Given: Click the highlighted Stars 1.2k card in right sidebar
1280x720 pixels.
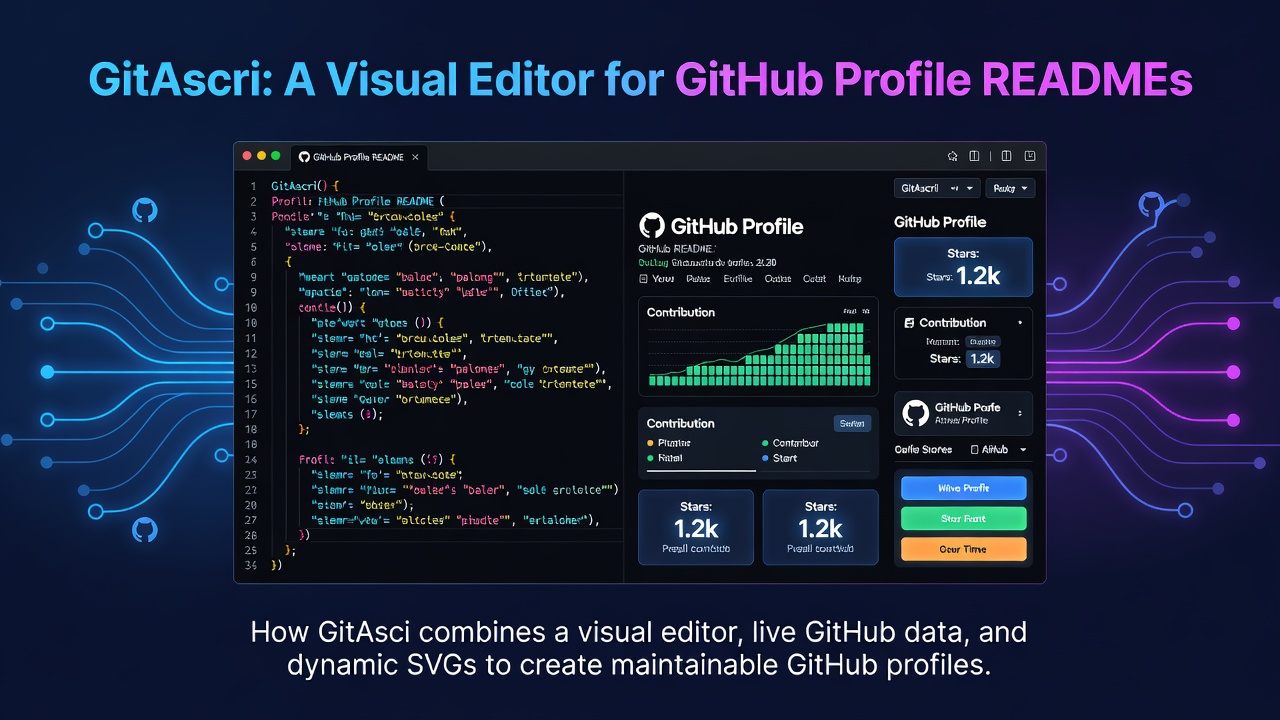Looking at the screenshot, I should point(963,267).
